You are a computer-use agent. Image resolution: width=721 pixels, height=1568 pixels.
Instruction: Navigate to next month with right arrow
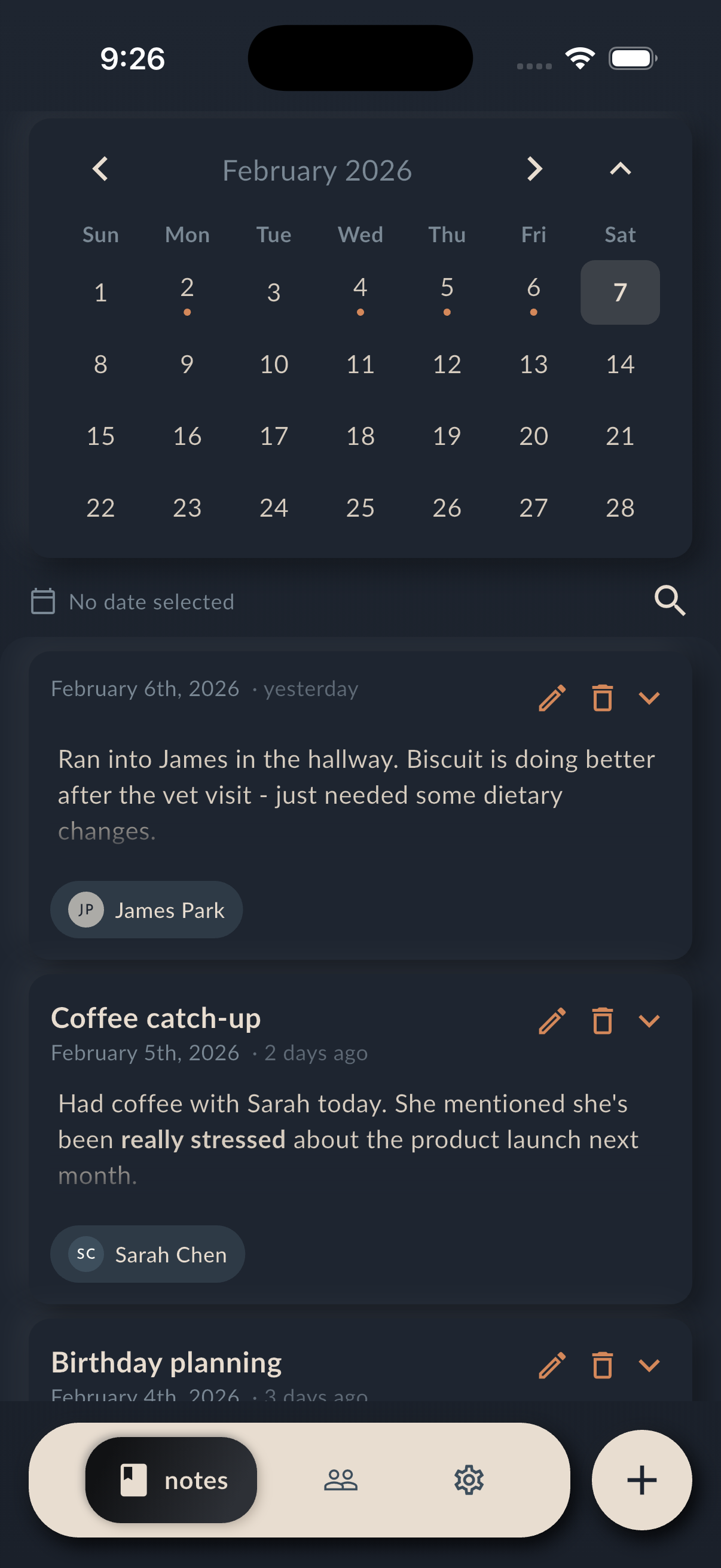533,169
